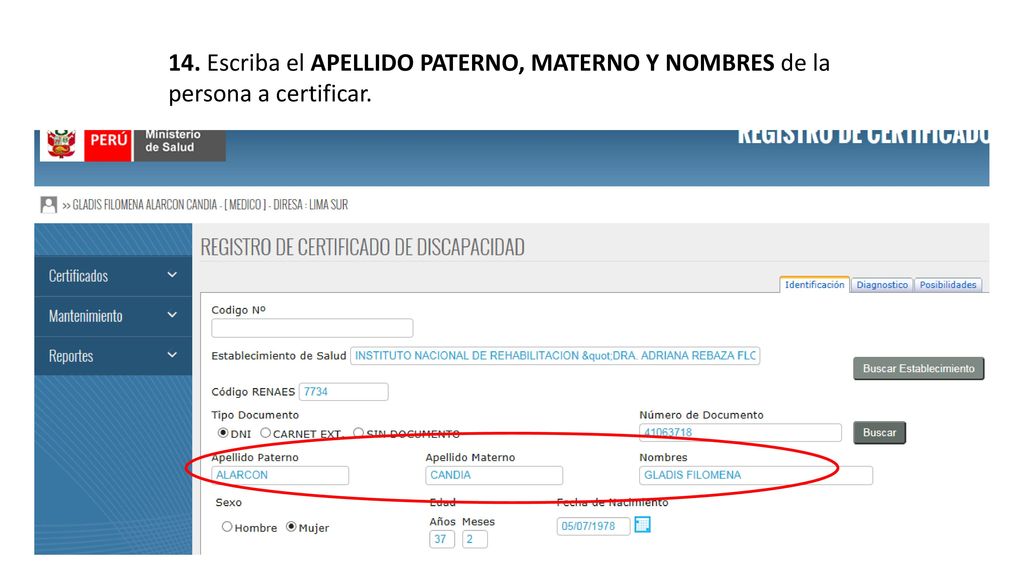Select the SIN DOCUMENTO option
Viewport: 1024px width, 576px height.
coord(359,433)
